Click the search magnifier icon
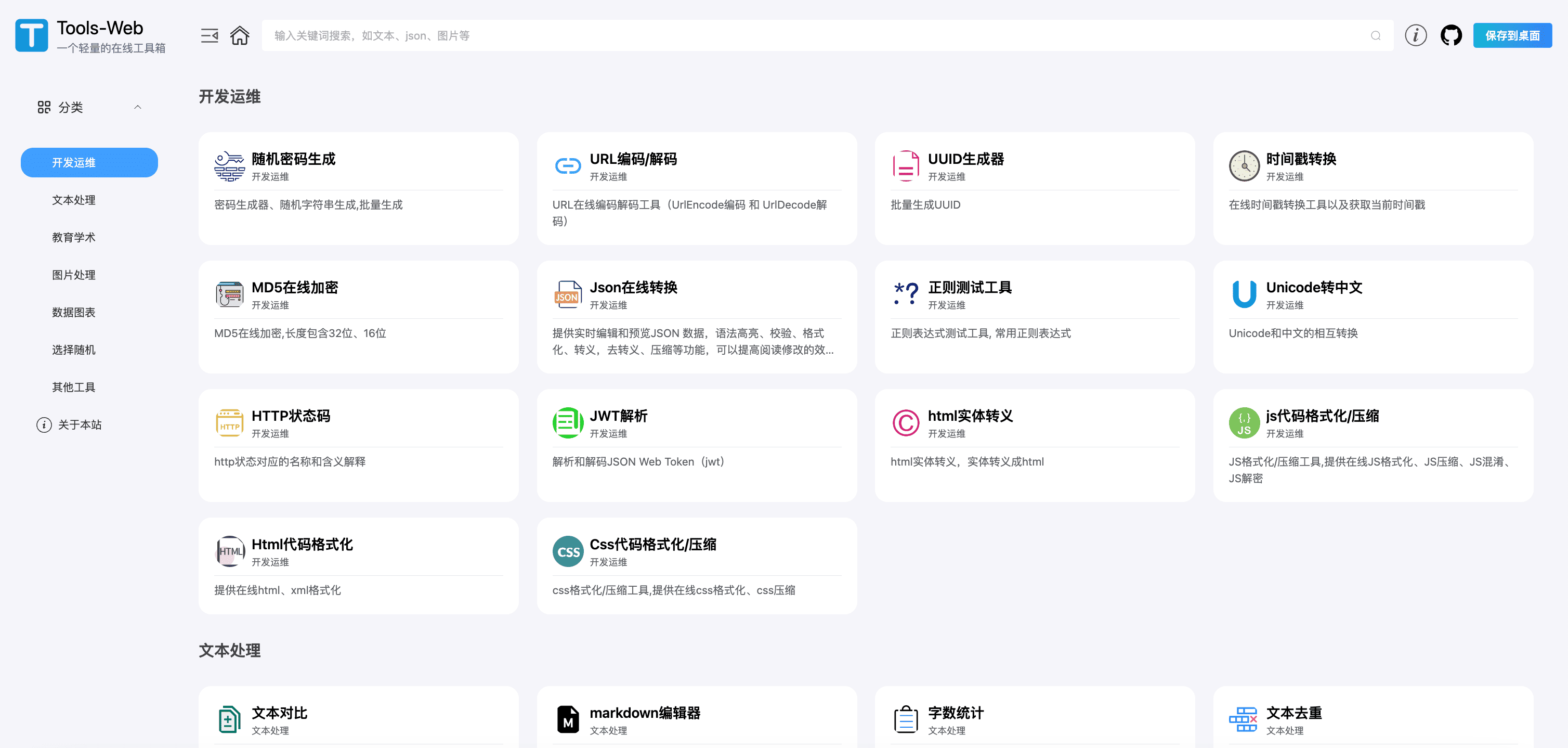The height and width of the screenshot is (748, 1568). pyautogui.click(x=1375, y=35)
